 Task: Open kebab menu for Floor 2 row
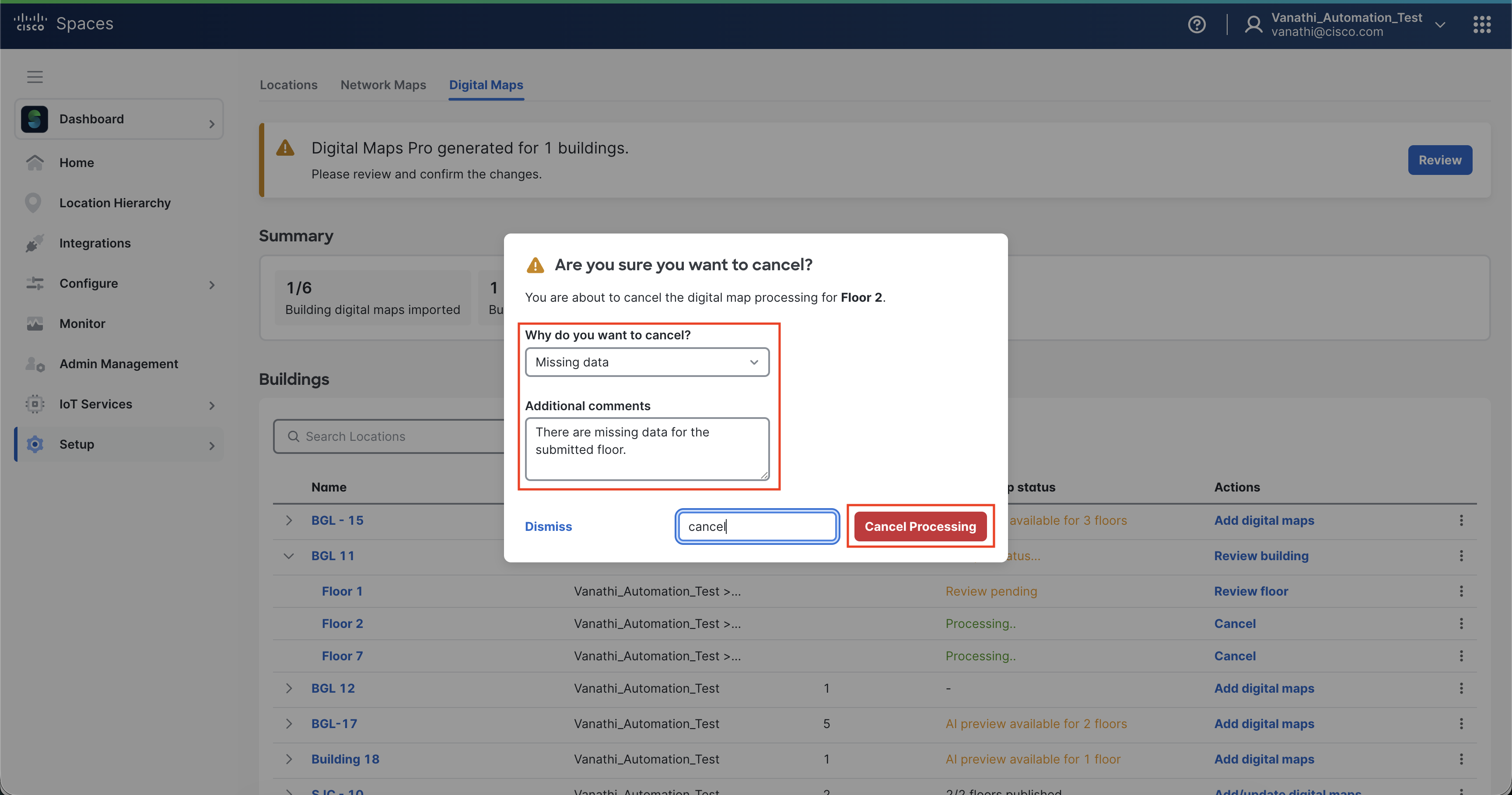[1461, 623]
